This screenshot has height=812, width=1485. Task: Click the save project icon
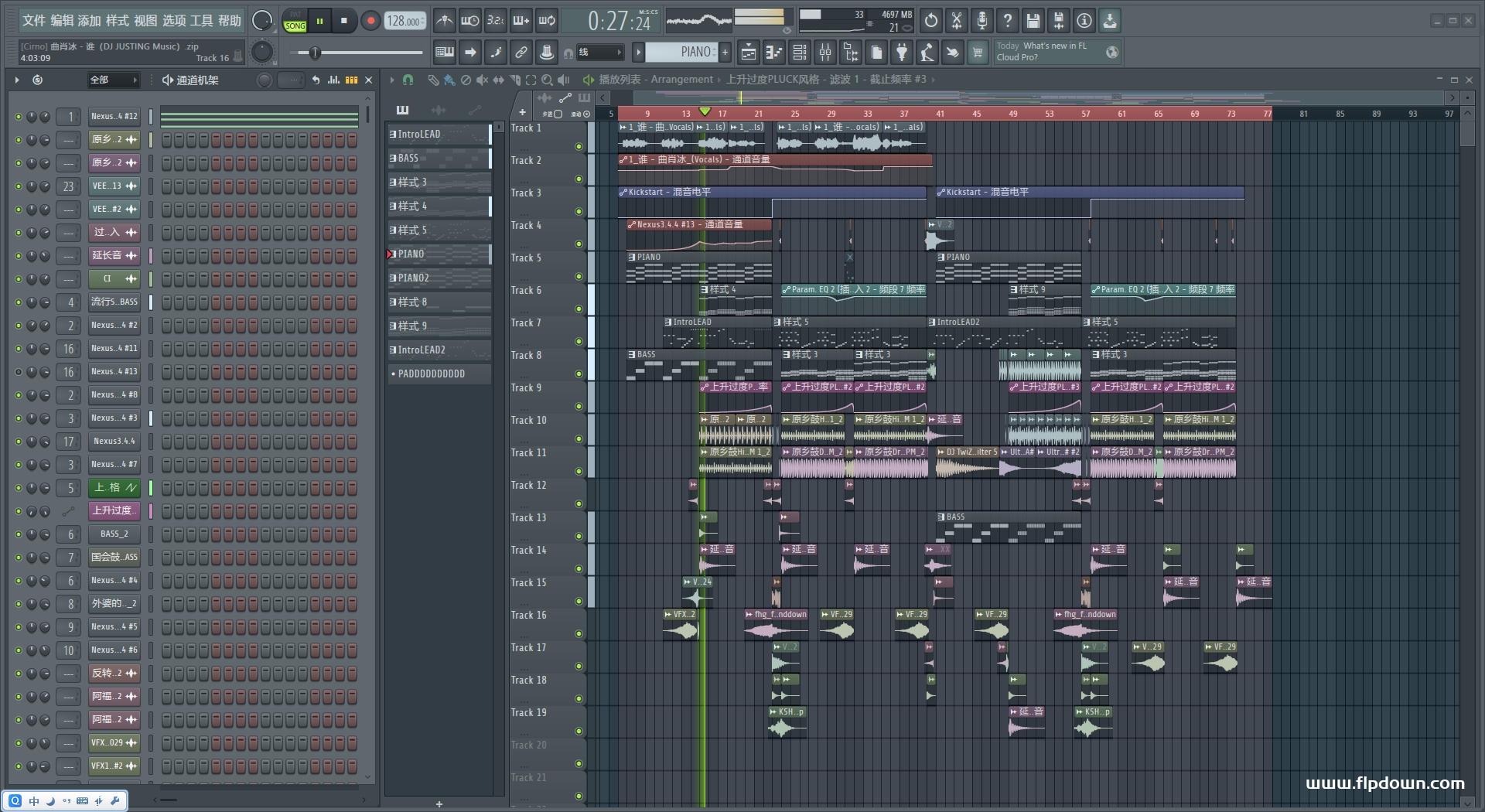click(1033, 21)
